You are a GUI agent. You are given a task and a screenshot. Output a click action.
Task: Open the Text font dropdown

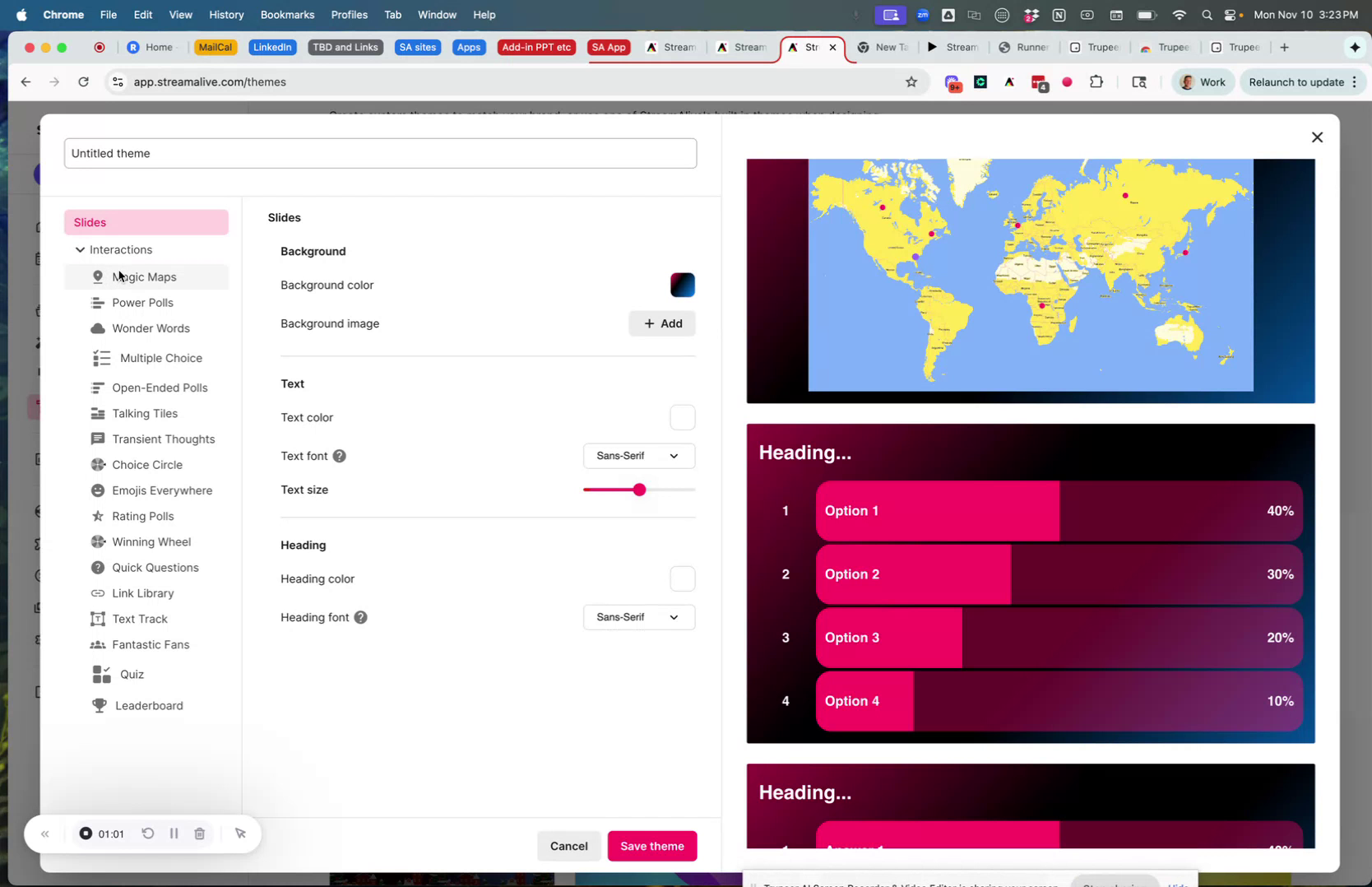638,456
